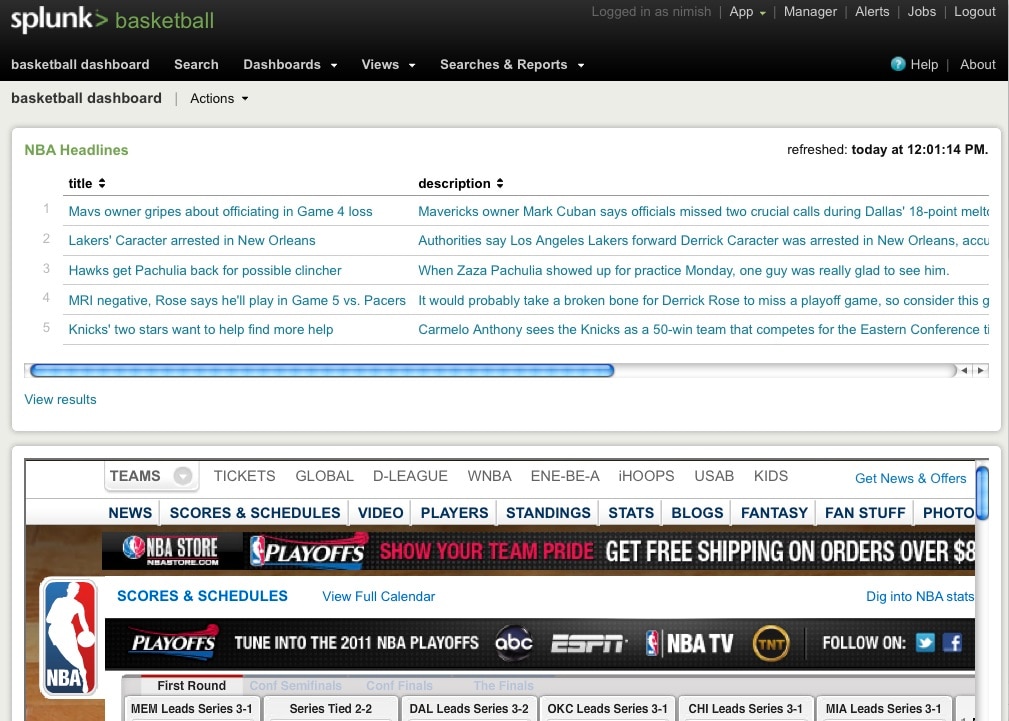Open the Searches & Reports menu
1009x721 pixels.
click(x=512, y=64)
